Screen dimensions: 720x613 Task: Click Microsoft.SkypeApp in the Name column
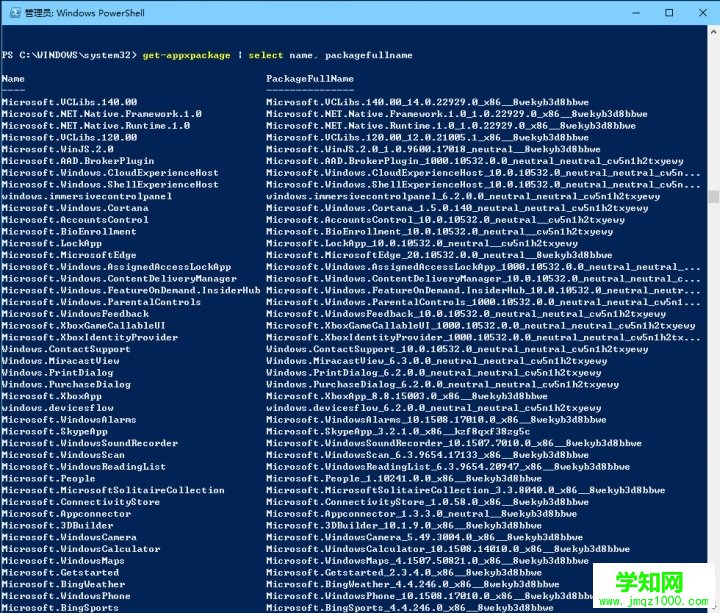[x=54, y=432]
